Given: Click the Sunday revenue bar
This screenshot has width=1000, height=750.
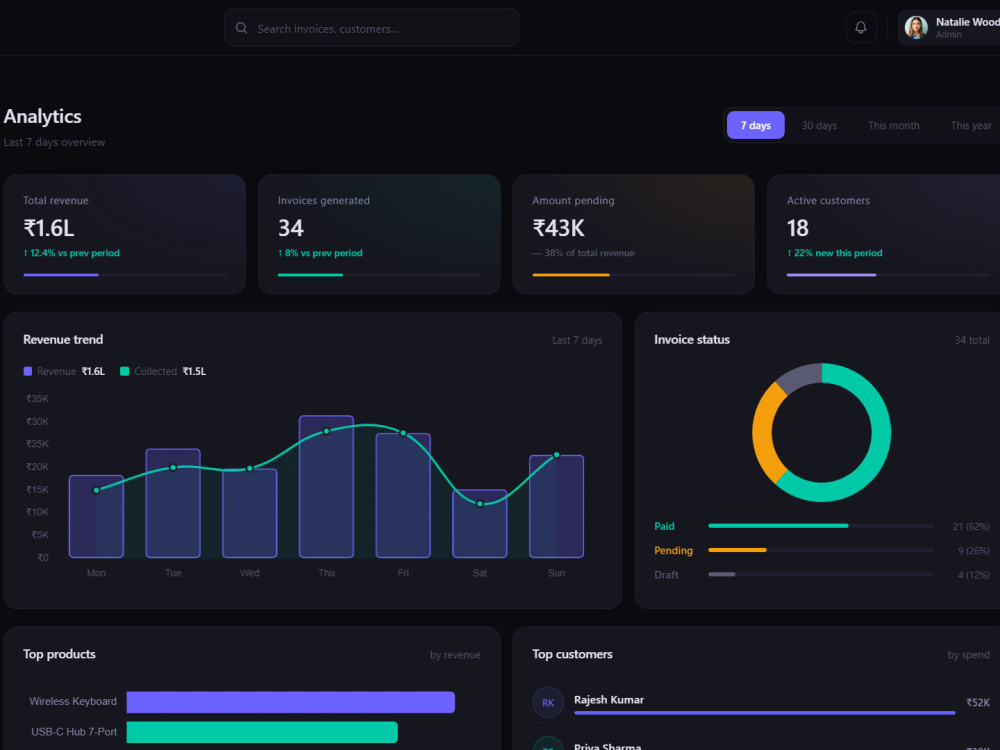Looking at the screenshot, I should click(x=556, y=506).
